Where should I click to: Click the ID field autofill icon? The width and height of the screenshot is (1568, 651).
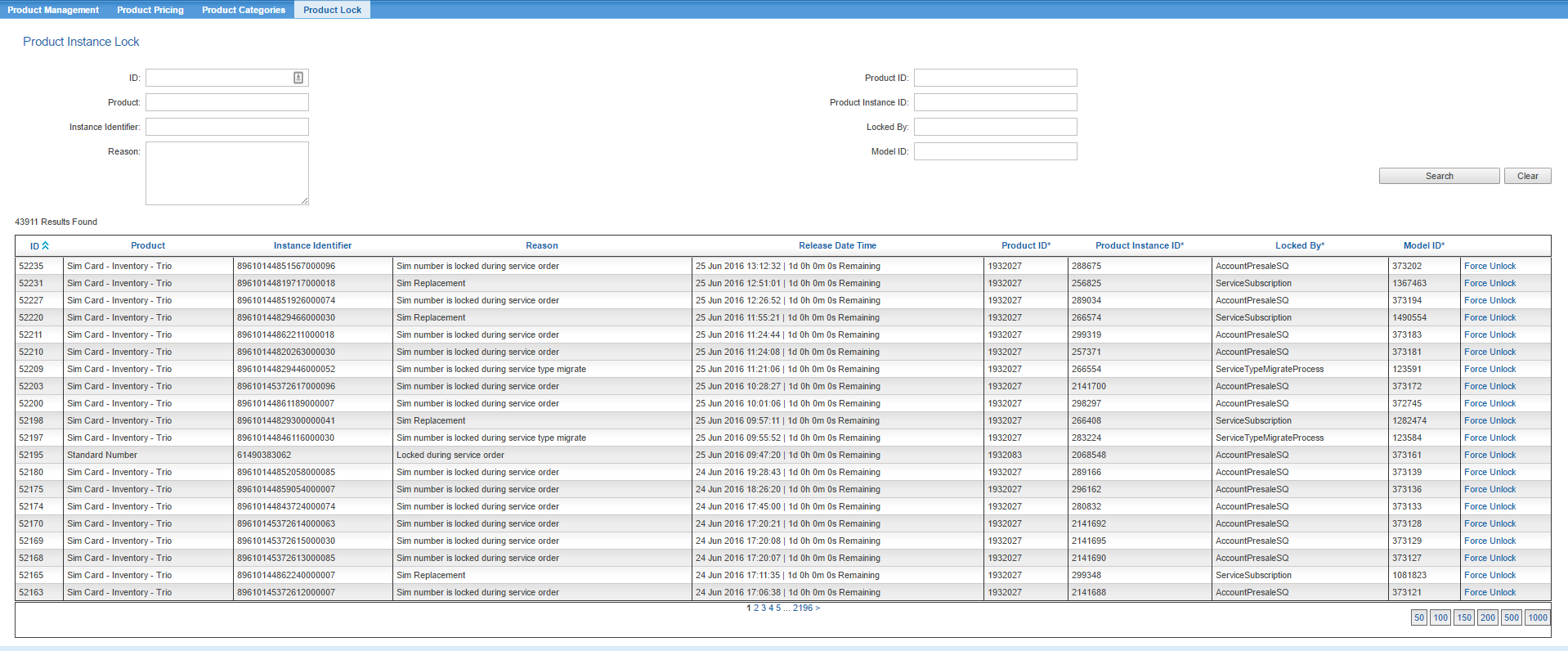click(x=298, y=78)
